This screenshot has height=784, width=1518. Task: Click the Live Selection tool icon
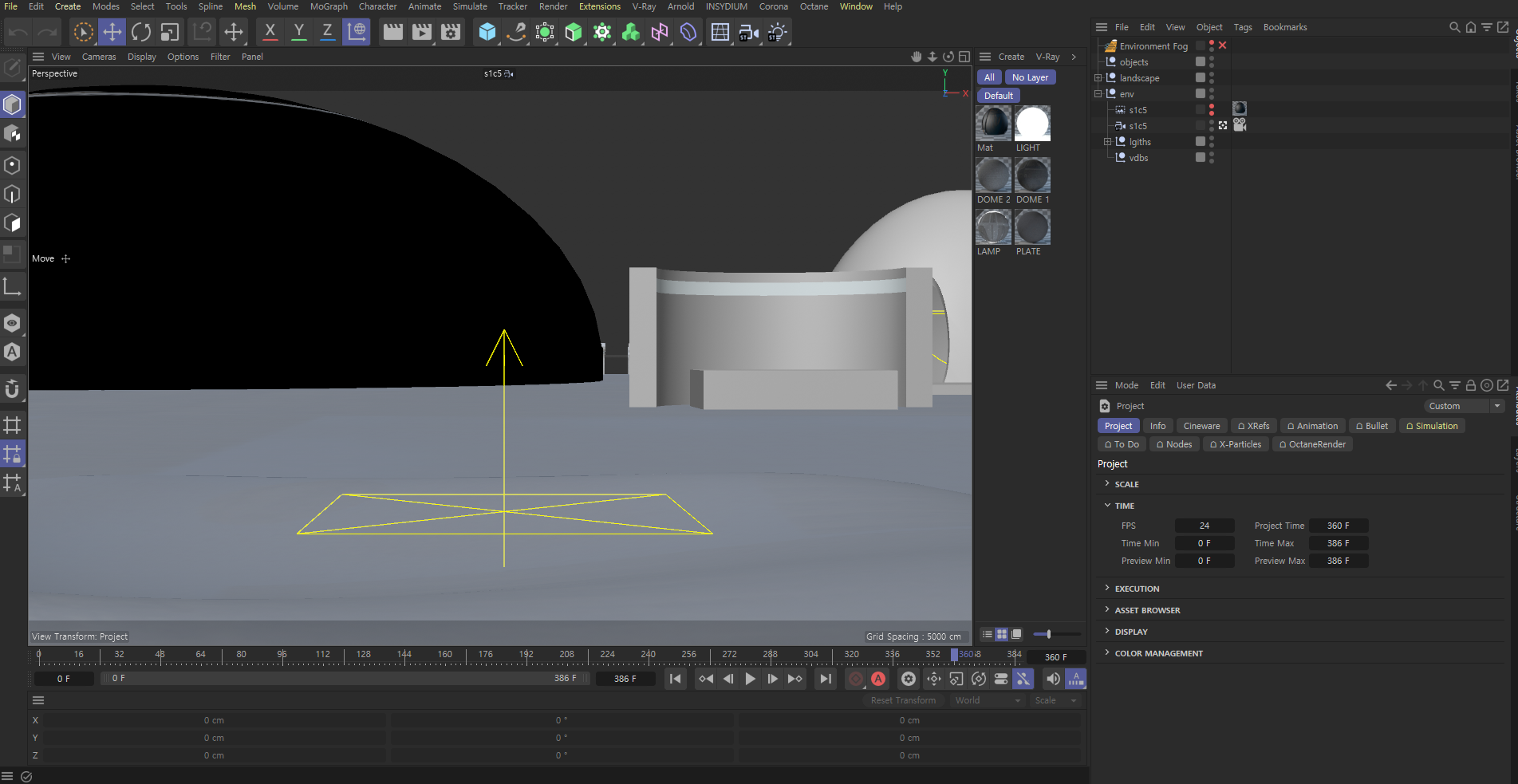(x=83, y=32)
